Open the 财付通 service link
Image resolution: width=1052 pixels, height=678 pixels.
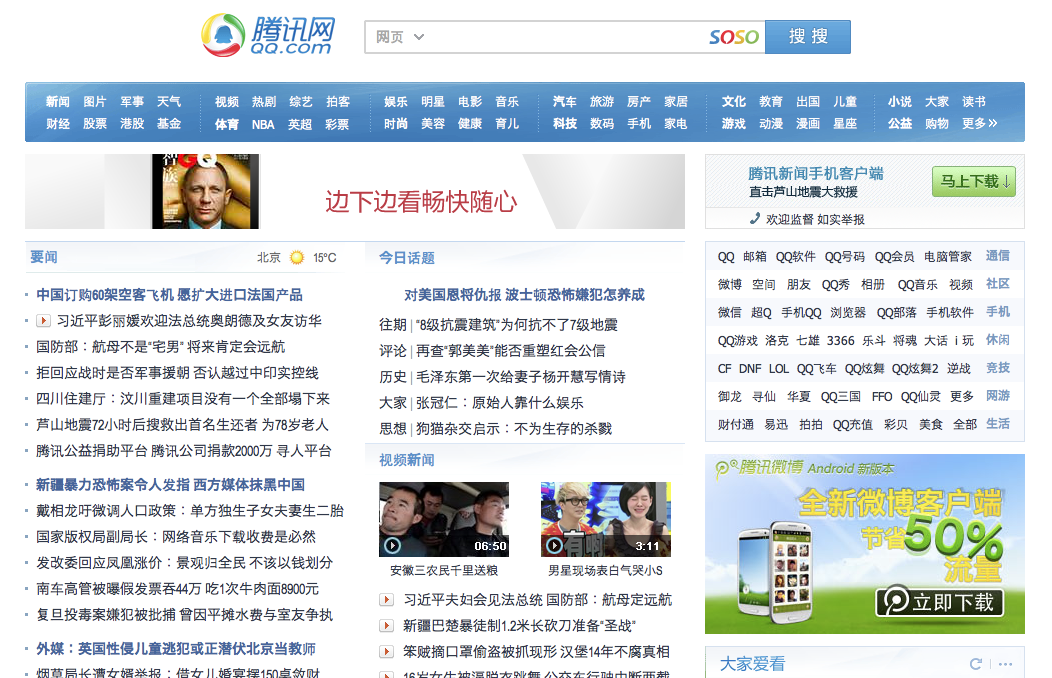[735, 425]
